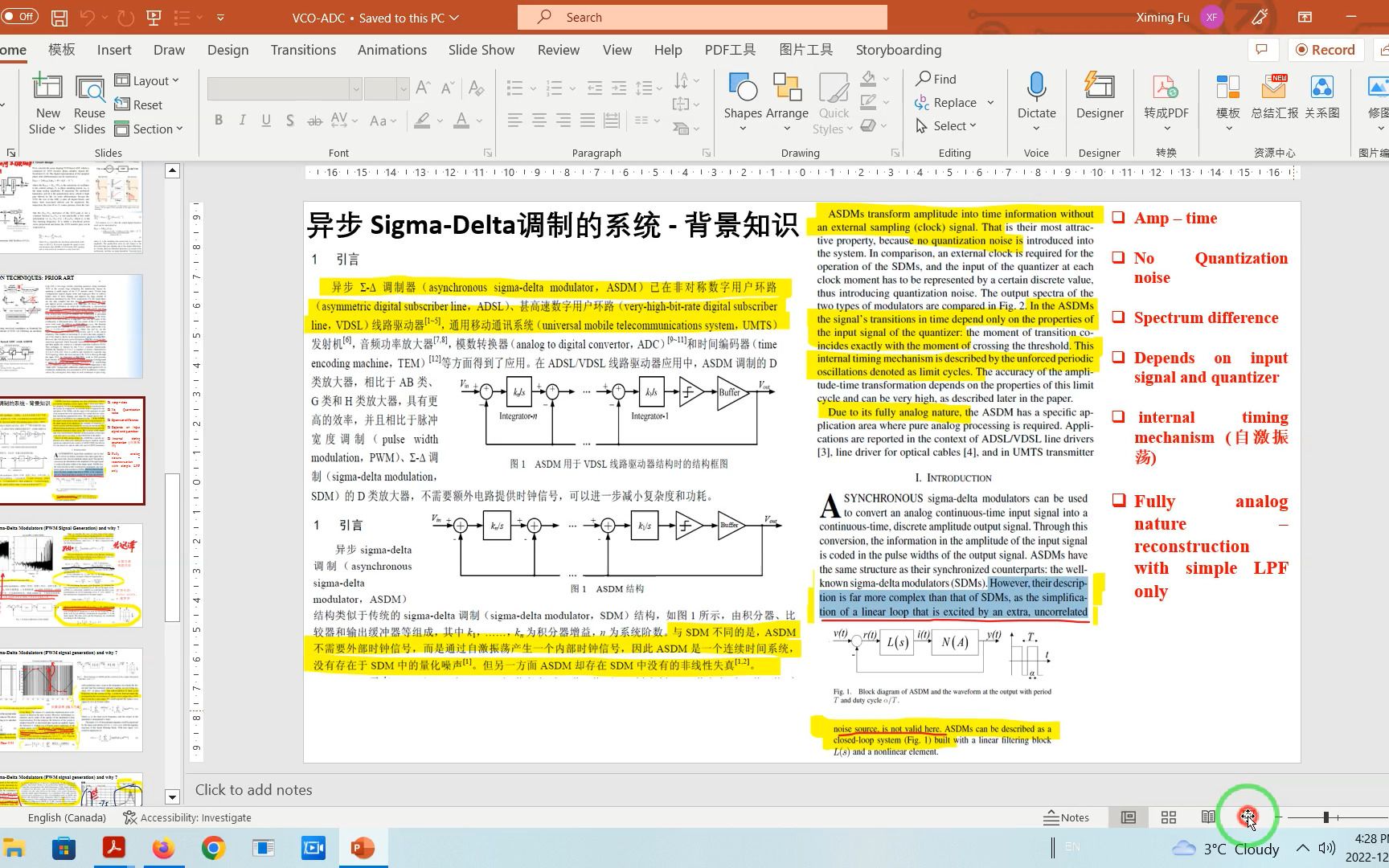Open the Change Case dropdown

pos(383,121)
